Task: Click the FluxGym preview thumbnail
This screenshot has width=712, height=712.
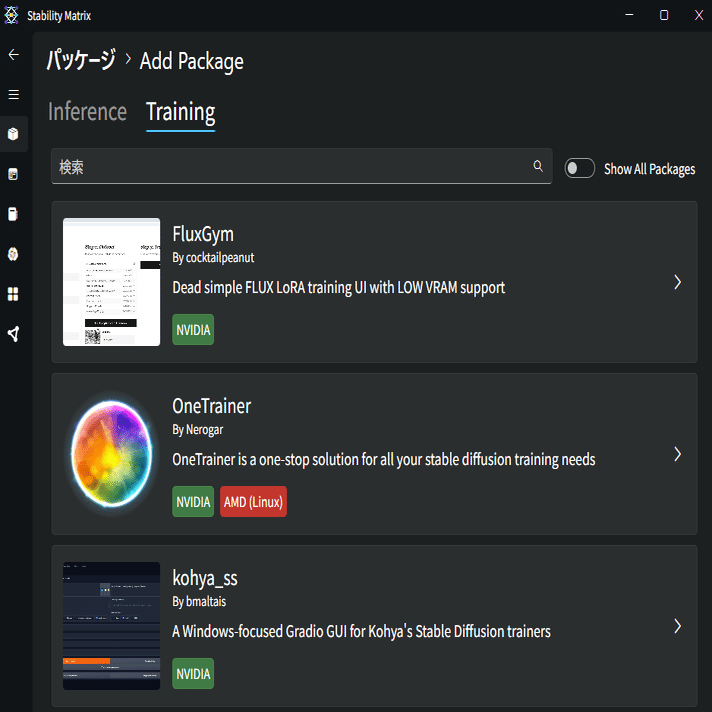Action: [x=112, y=282]
